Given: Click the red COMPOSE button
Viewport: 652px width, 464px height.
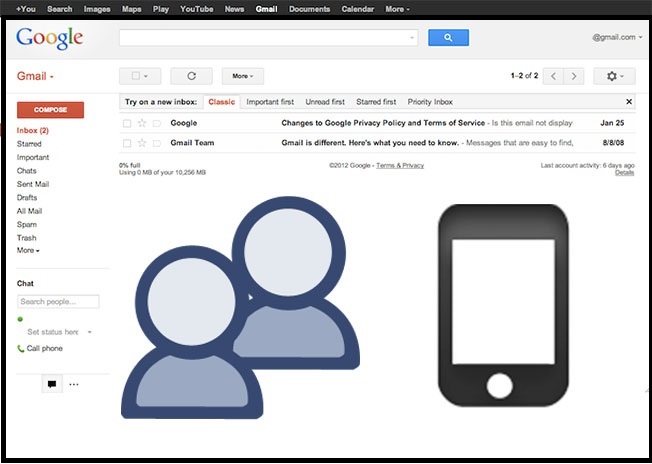Looking at the screenshot, I should click(x=50, y=110).
